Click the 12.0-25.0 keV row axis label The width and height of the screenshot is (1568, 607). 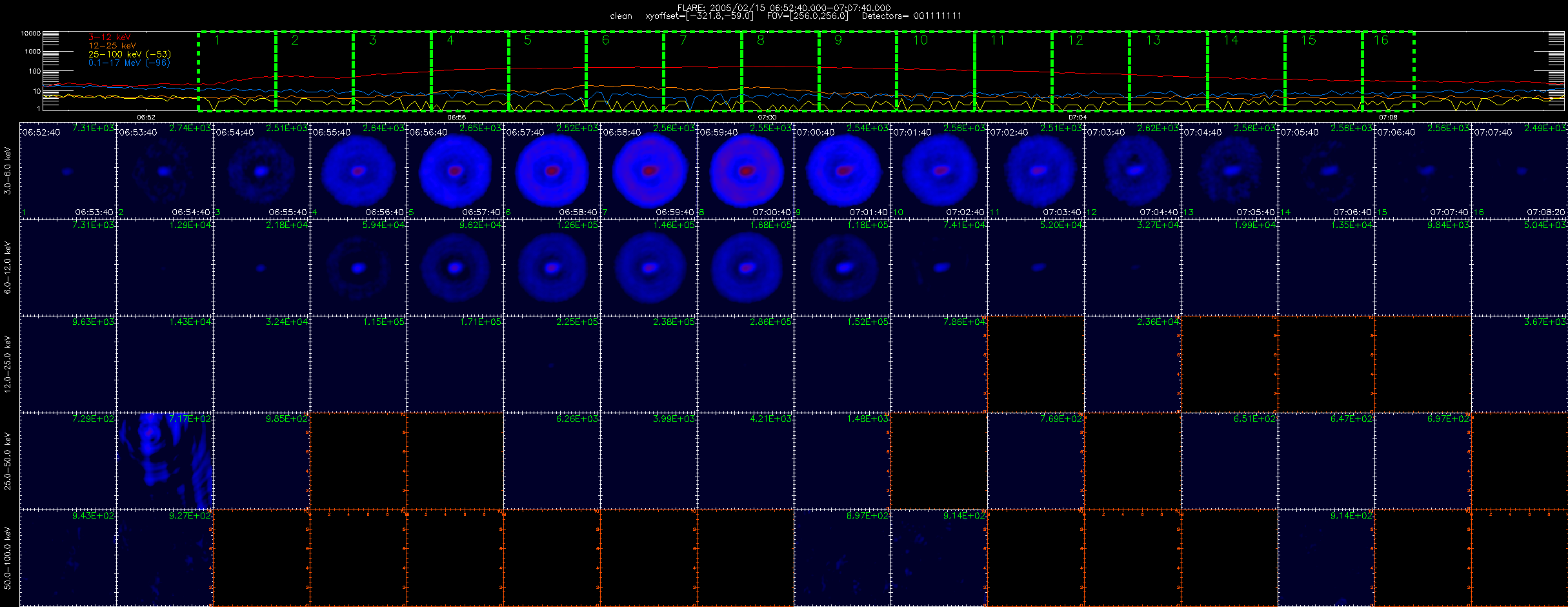pyautogui.click(x=8, y=364)
